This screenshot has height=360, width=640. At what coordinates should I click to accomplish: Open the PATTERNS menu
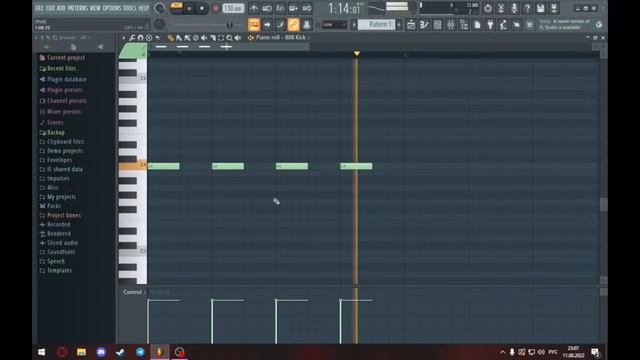click(78, 8)
